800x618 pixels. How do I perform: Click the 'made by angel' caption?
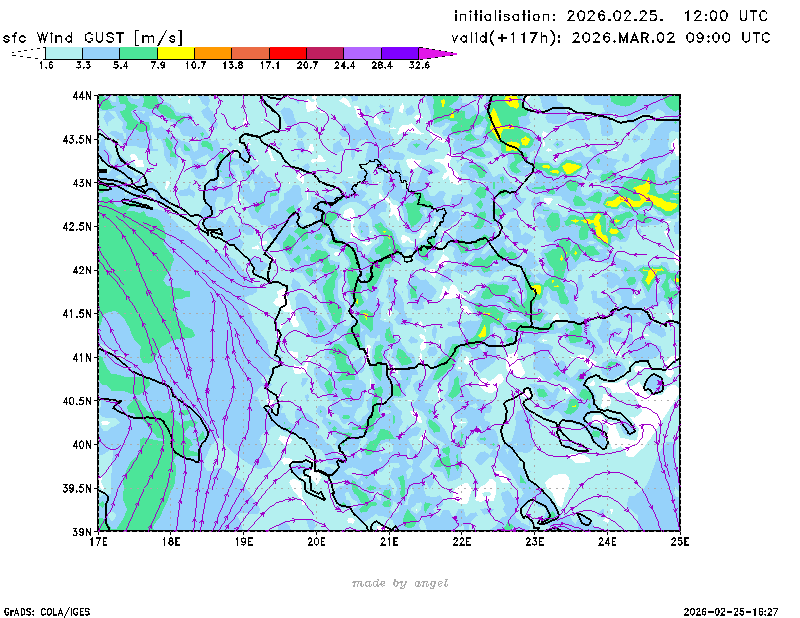pos(400,583)
